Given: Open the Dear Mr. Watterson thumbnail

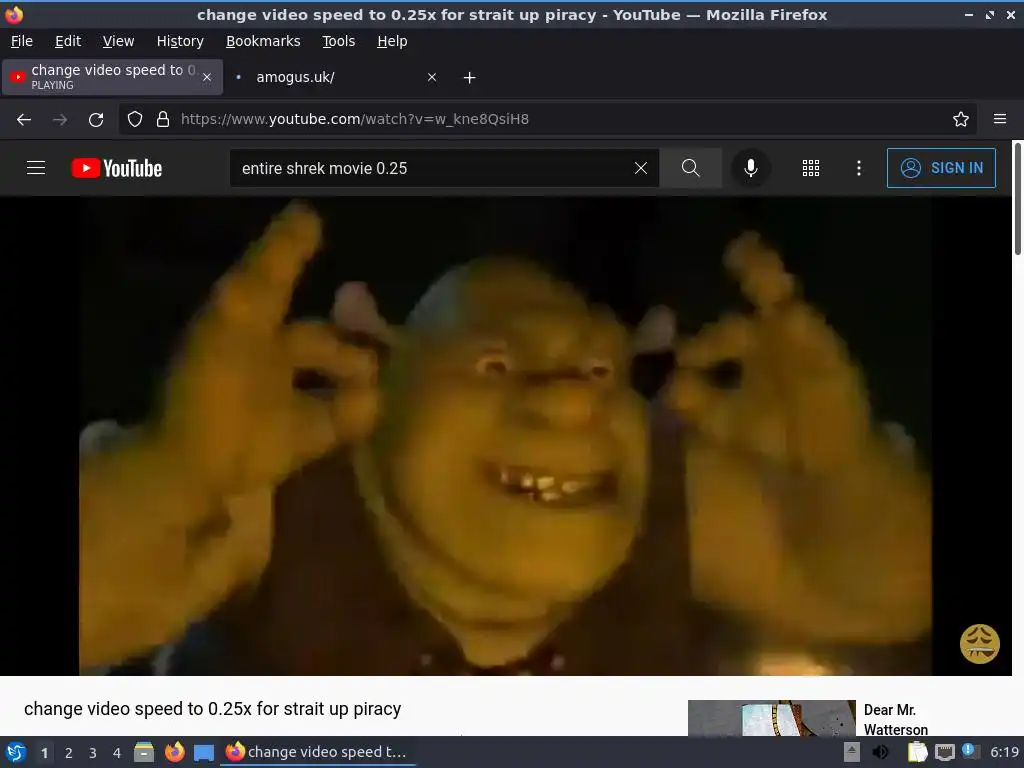Looking at the screenshot, I should pyautogui.click(x=771, y=718).
